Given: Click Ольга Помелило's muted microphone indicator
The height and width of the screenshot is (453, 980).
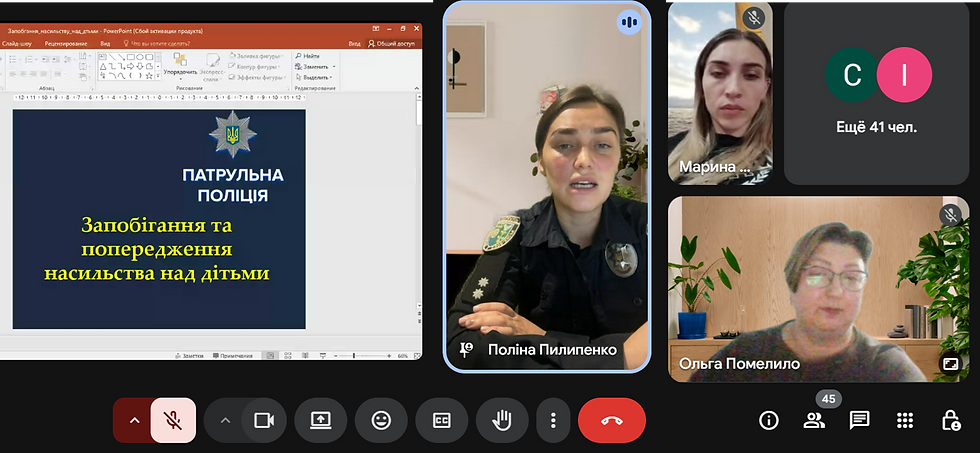Looking at the screenshot, I should coord(951,216).
